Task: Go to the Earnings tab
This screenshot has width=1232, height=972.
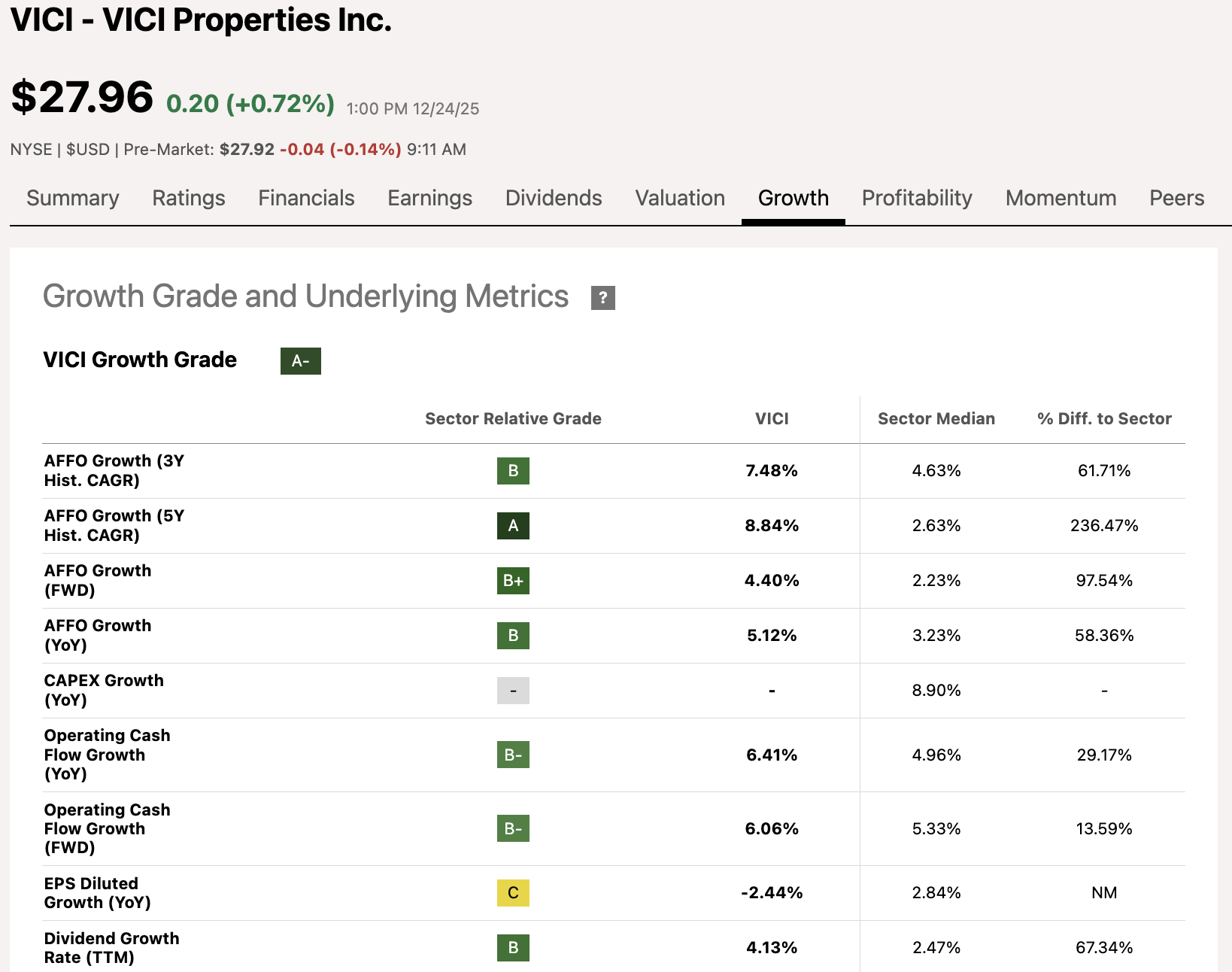Action: 430,198
